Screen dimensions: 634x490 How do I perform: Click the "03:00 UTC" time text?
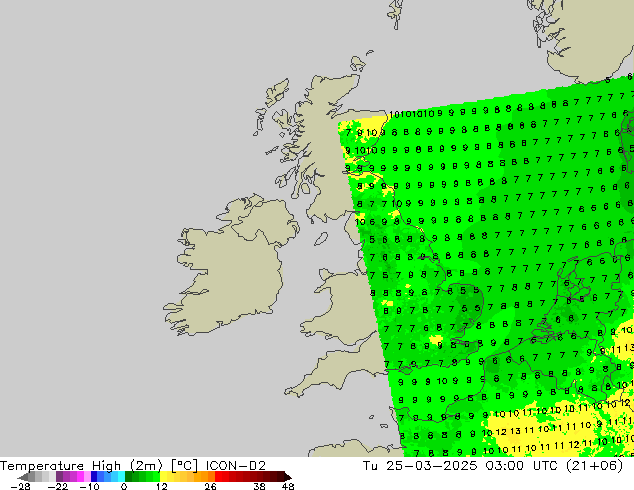523,466
